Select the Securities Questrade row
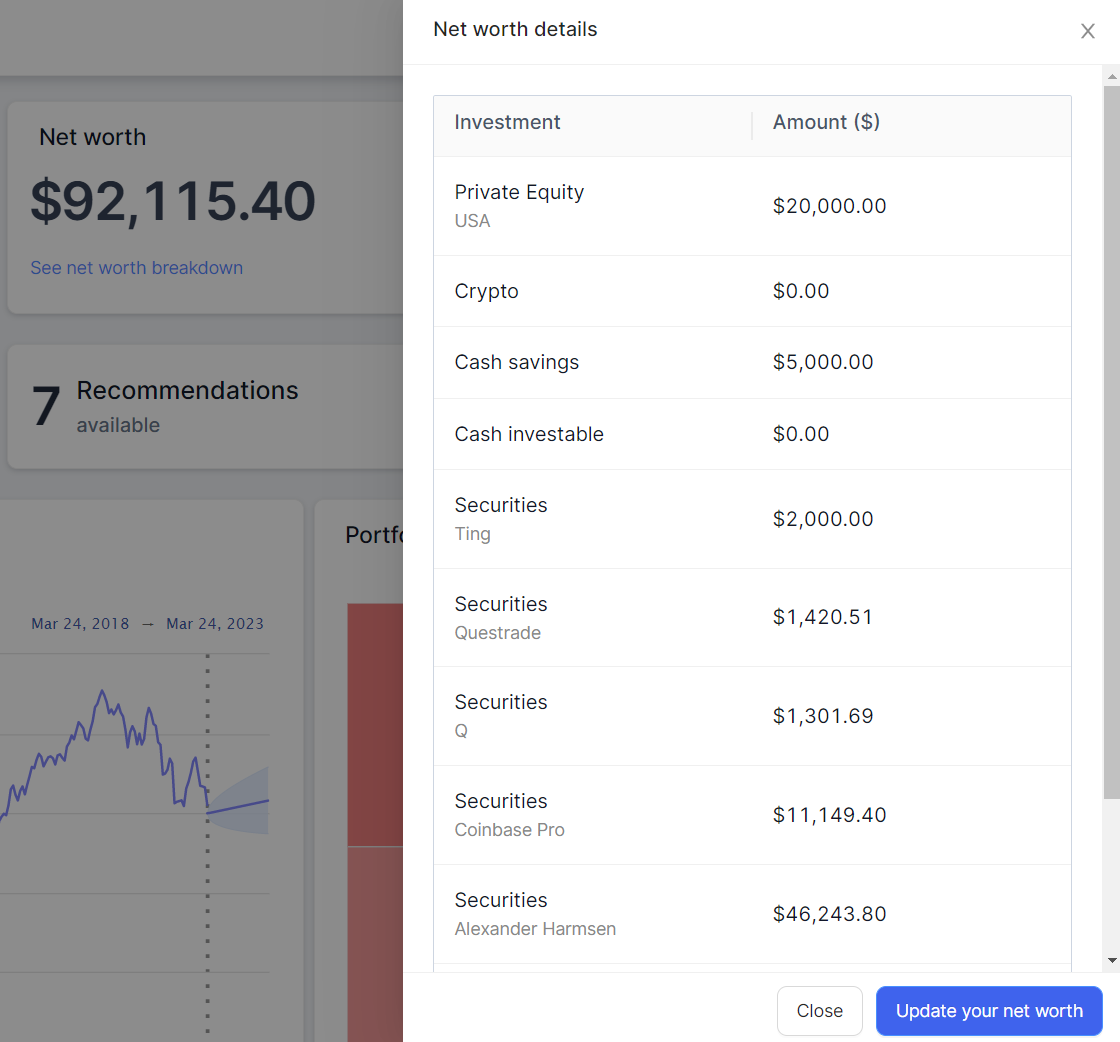Image resolution: width=1120 pixels, height=1042 pixels. coord(752,617)
